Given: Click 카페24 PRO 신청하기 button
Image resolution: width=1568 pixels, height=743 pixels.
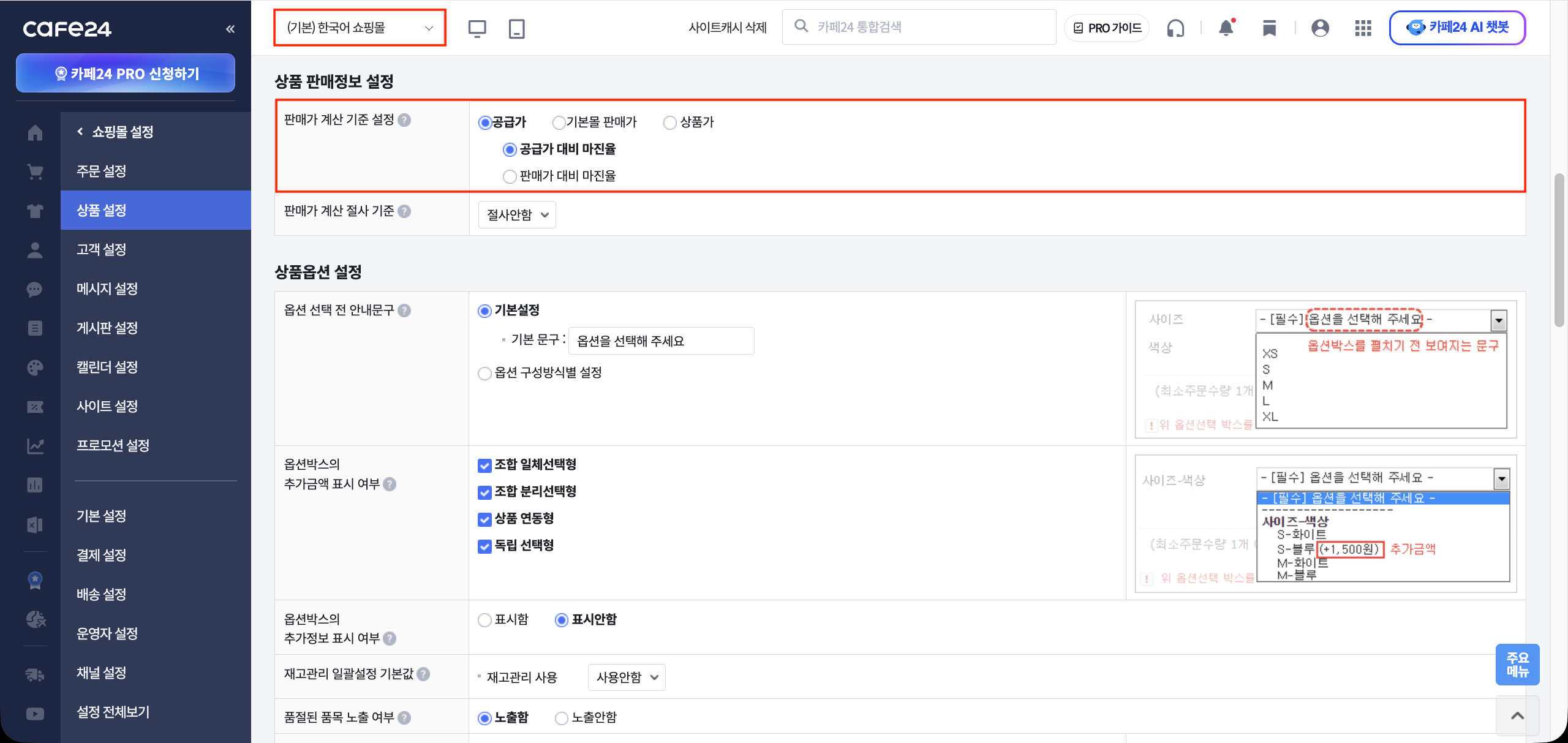Looking at the screenshot, I should pyautogui.click(x=126, y=74).
